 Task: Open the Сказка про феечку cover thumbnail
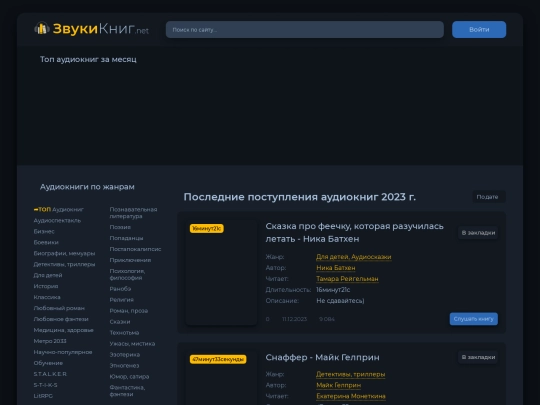[x=221, y=272]
